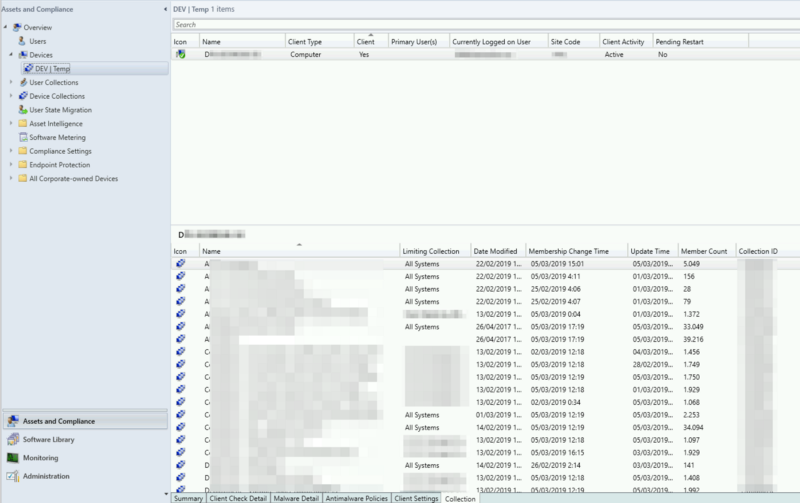Switch to the Antimalware Policies tab
The width and height of the screenshot is (800, 503).
click(357, 498)
